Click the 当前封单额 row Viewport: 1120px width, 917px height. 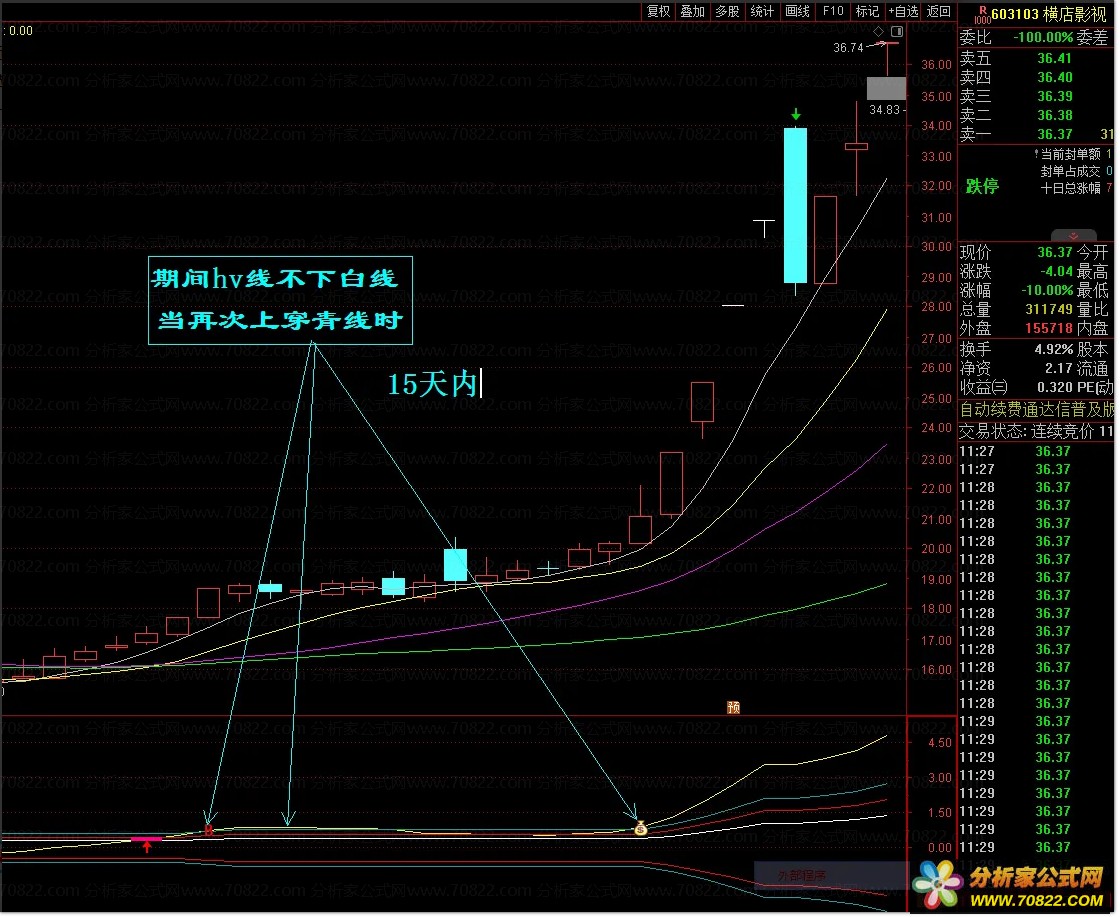(x=1073, y=154)
